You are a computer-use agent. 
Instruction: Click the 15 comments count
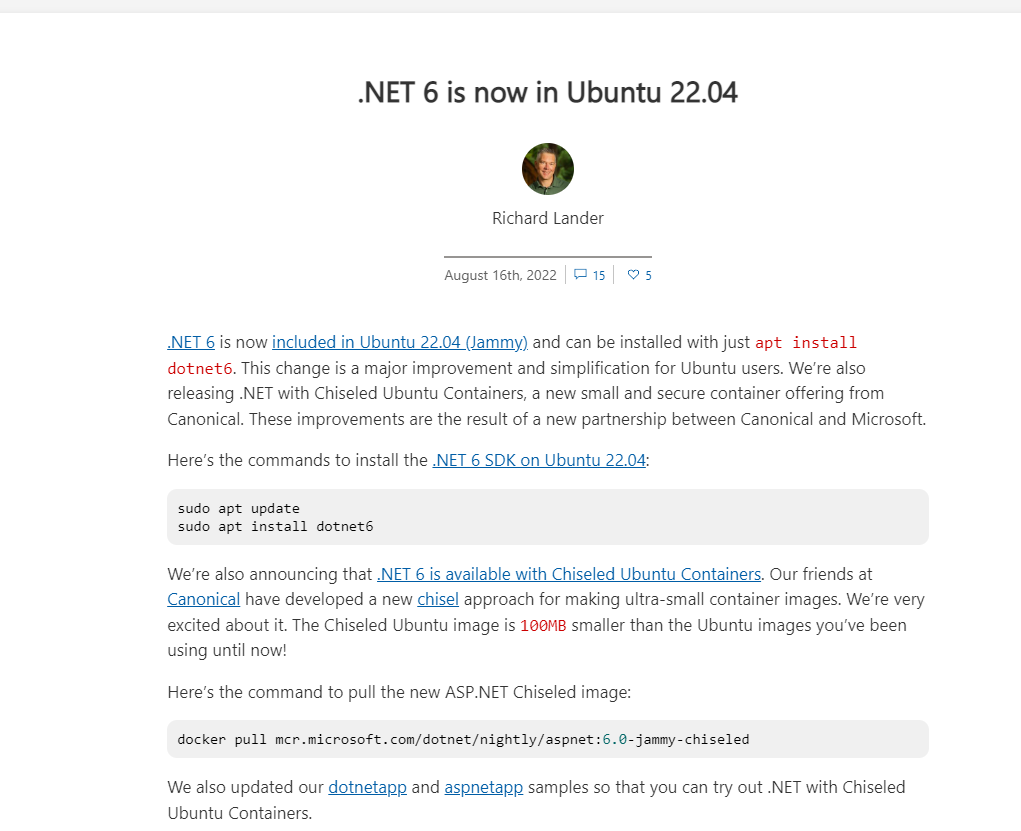coord(599,275)
